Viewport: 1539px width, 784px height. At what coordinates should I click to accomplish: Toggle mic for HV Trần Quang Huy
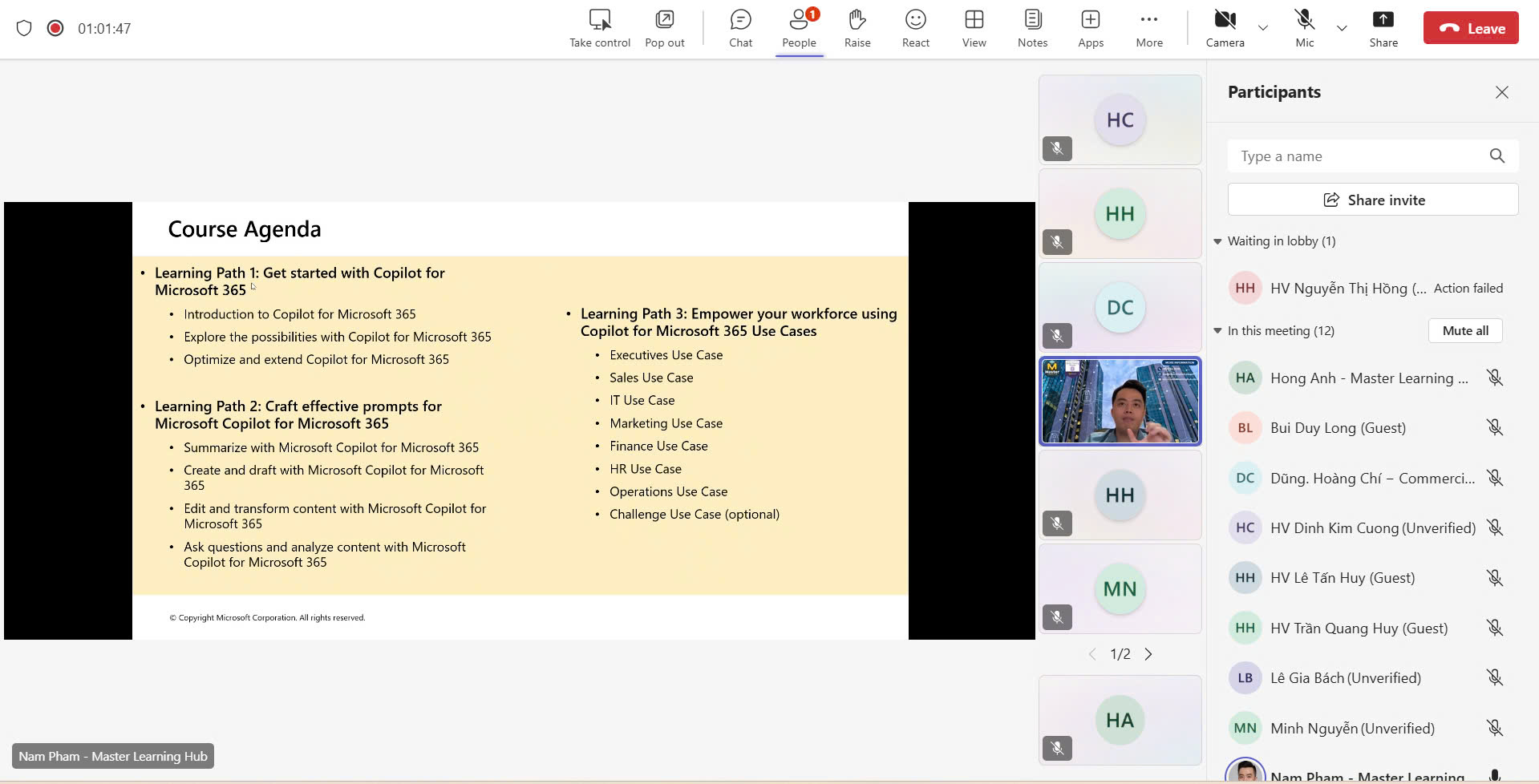tap(1495, 628)
